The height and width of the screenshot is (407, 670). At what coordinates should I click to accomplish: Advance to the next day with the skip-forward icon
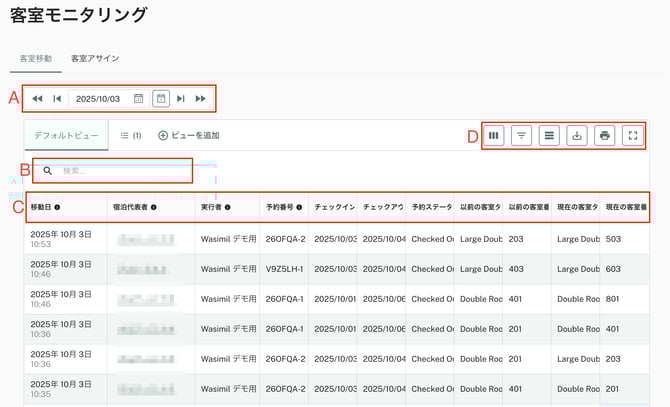pyautogui.click(x=181, y=99)
